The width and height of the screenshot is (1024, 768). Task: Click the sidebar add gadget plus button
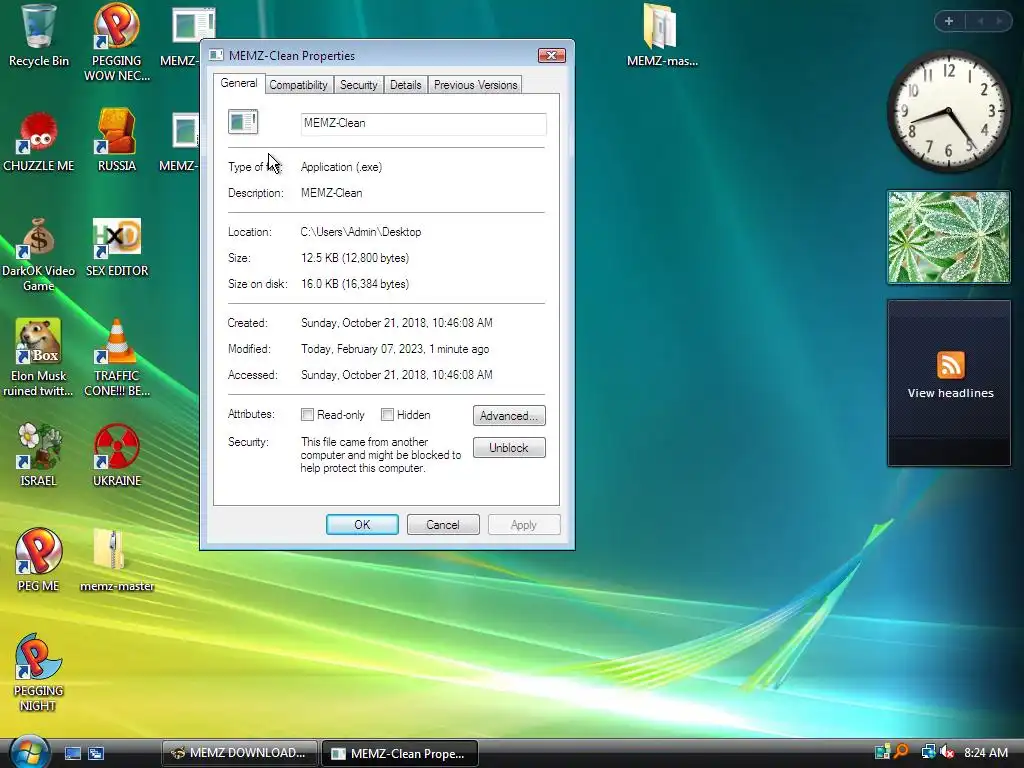(949, 21)
